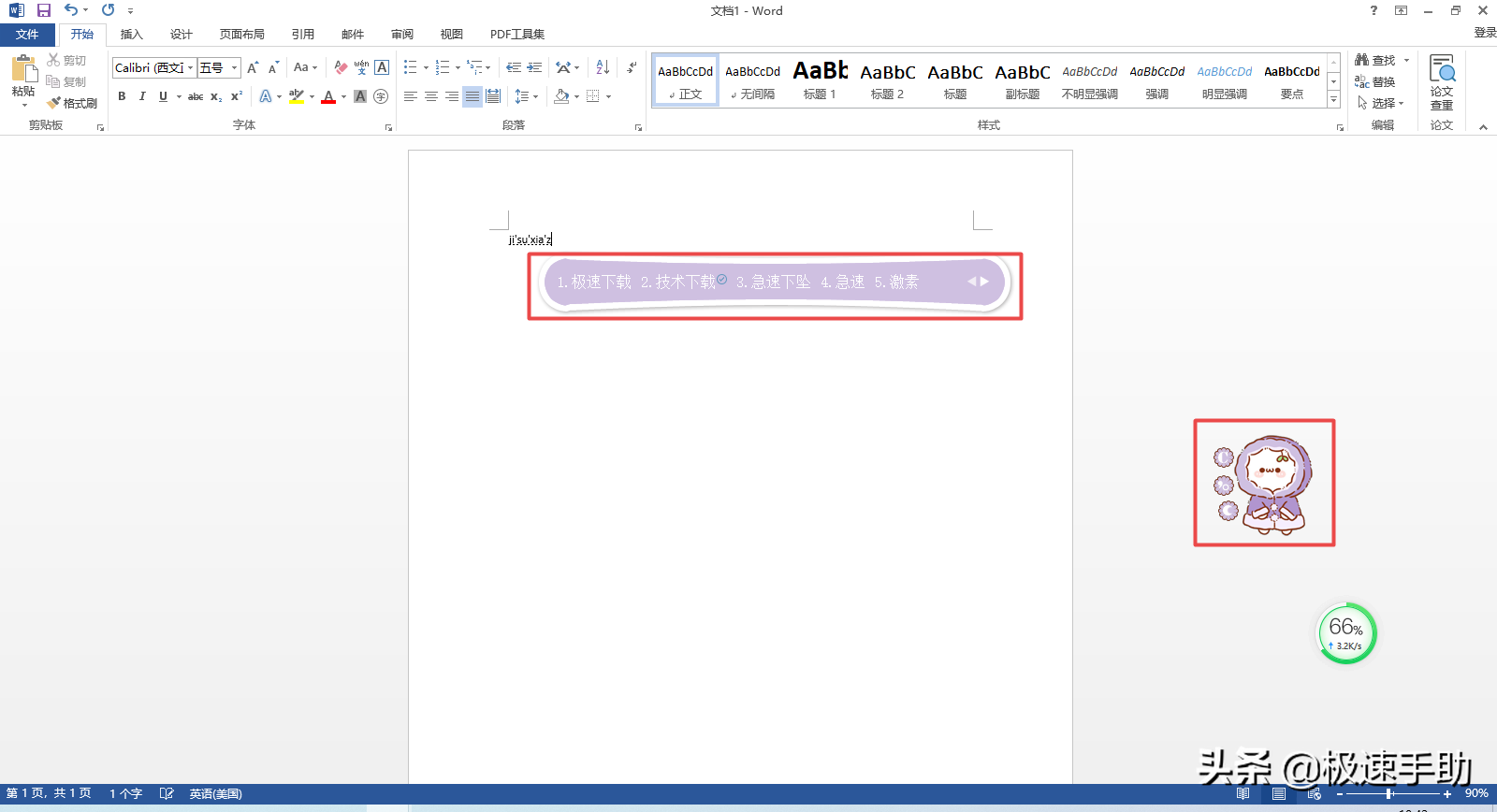1497x812 pixels.
Task: Sort the text with the A-Z icon
Action: (603, 67)
